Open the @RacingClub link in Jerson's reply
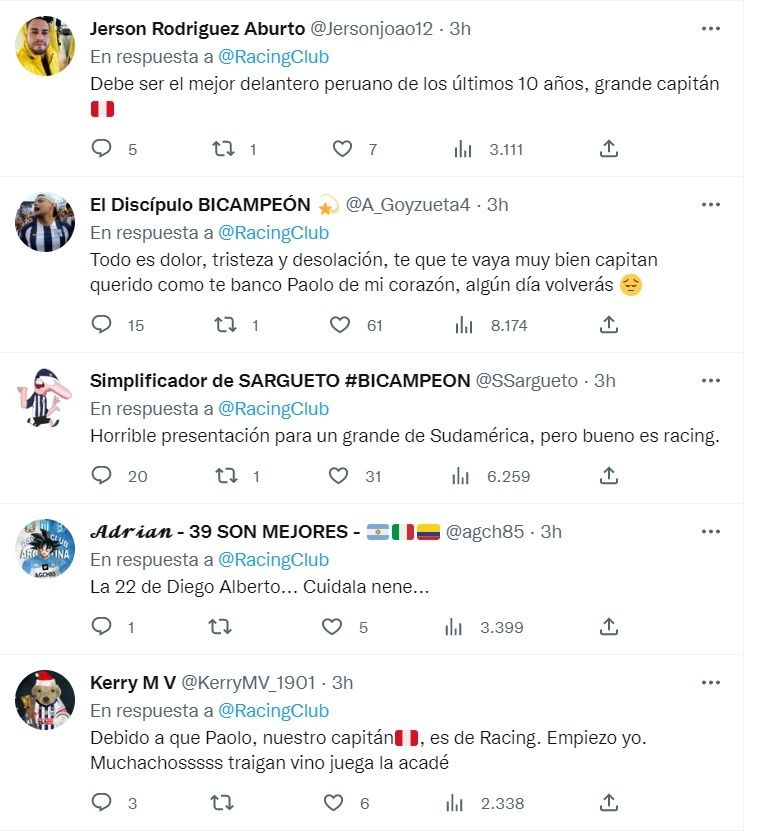Viewport: 761px width, 831px height. 273,57
